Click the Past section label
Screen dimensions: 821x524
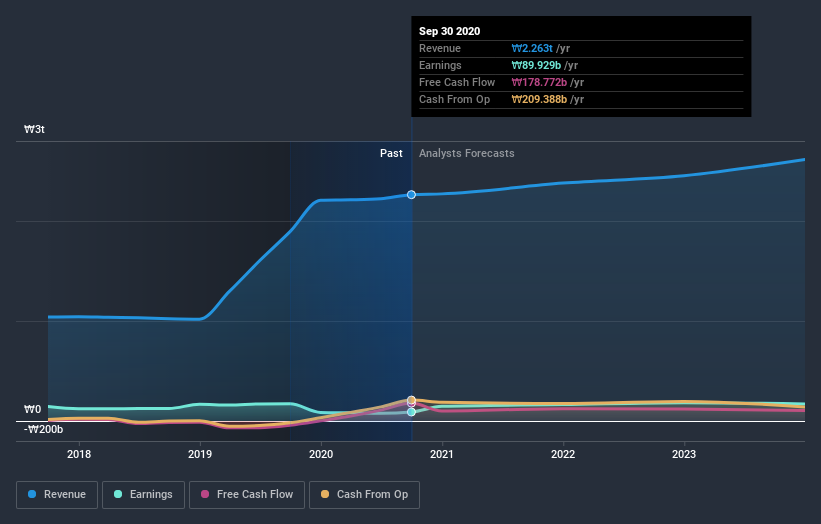[391, 153]
